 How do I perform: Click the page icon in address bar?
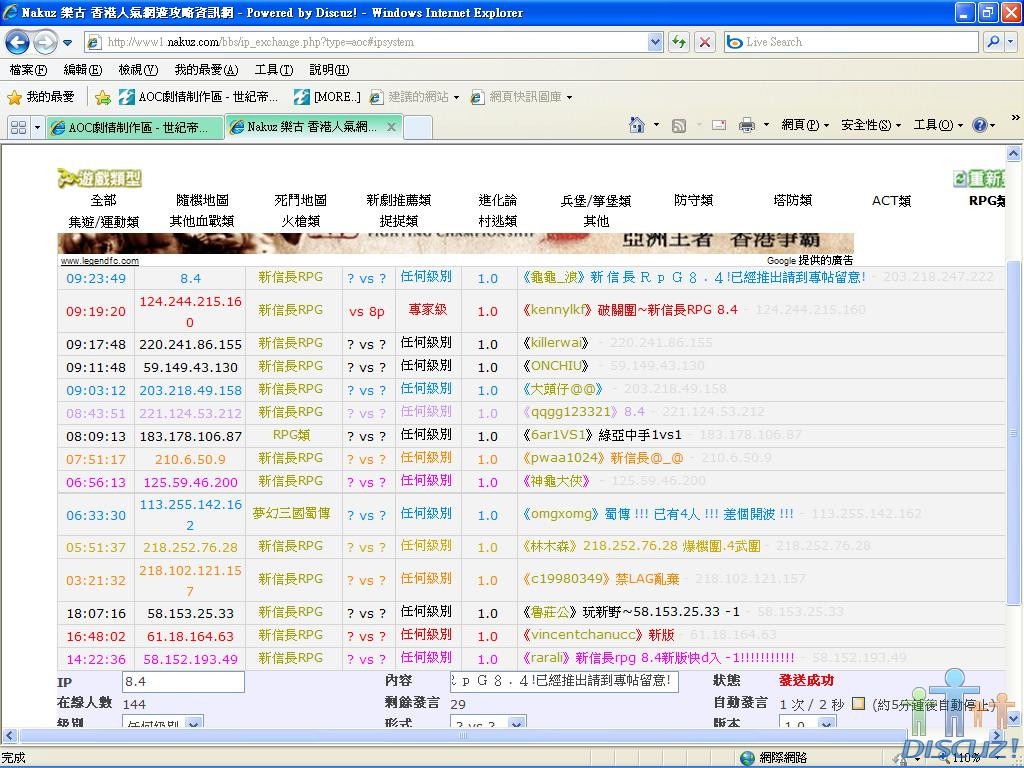point(95,42)
